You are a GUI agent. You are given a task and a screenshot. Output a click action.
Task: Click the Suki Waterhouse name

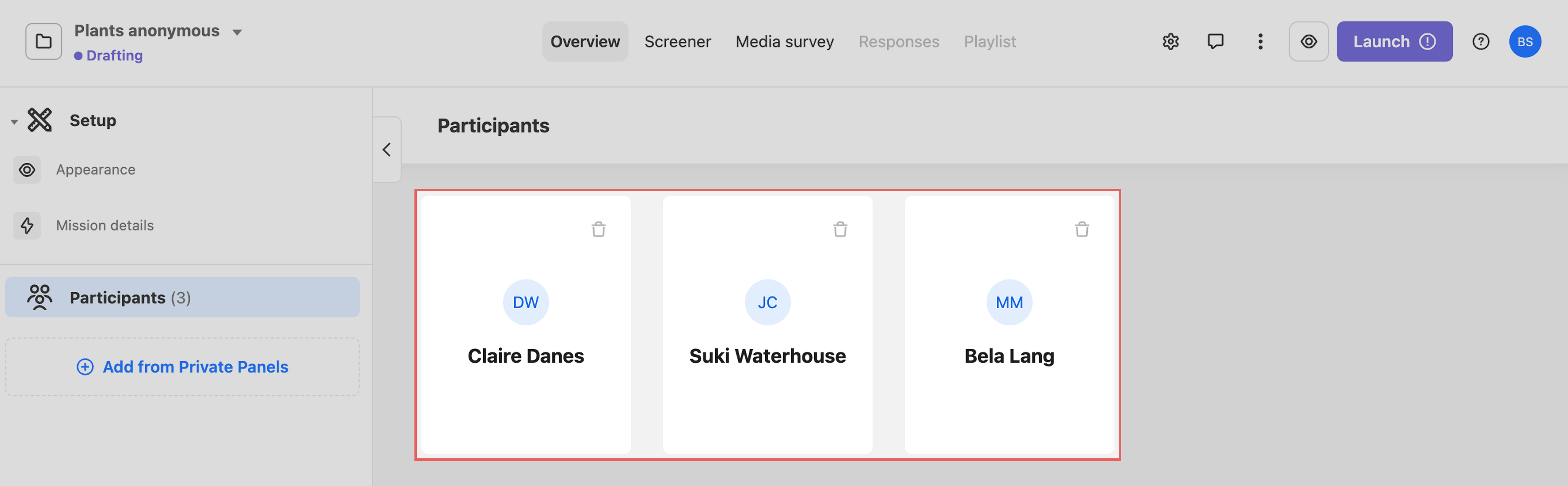(767, 356)
